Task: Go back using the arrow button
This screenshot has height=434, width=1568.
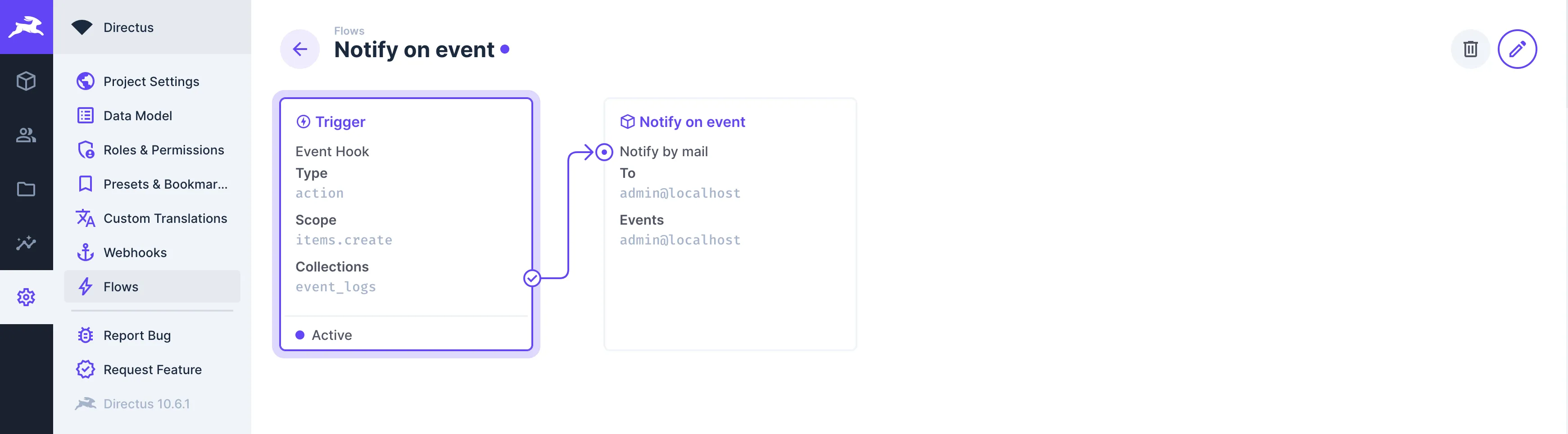Action: point(299,49)
